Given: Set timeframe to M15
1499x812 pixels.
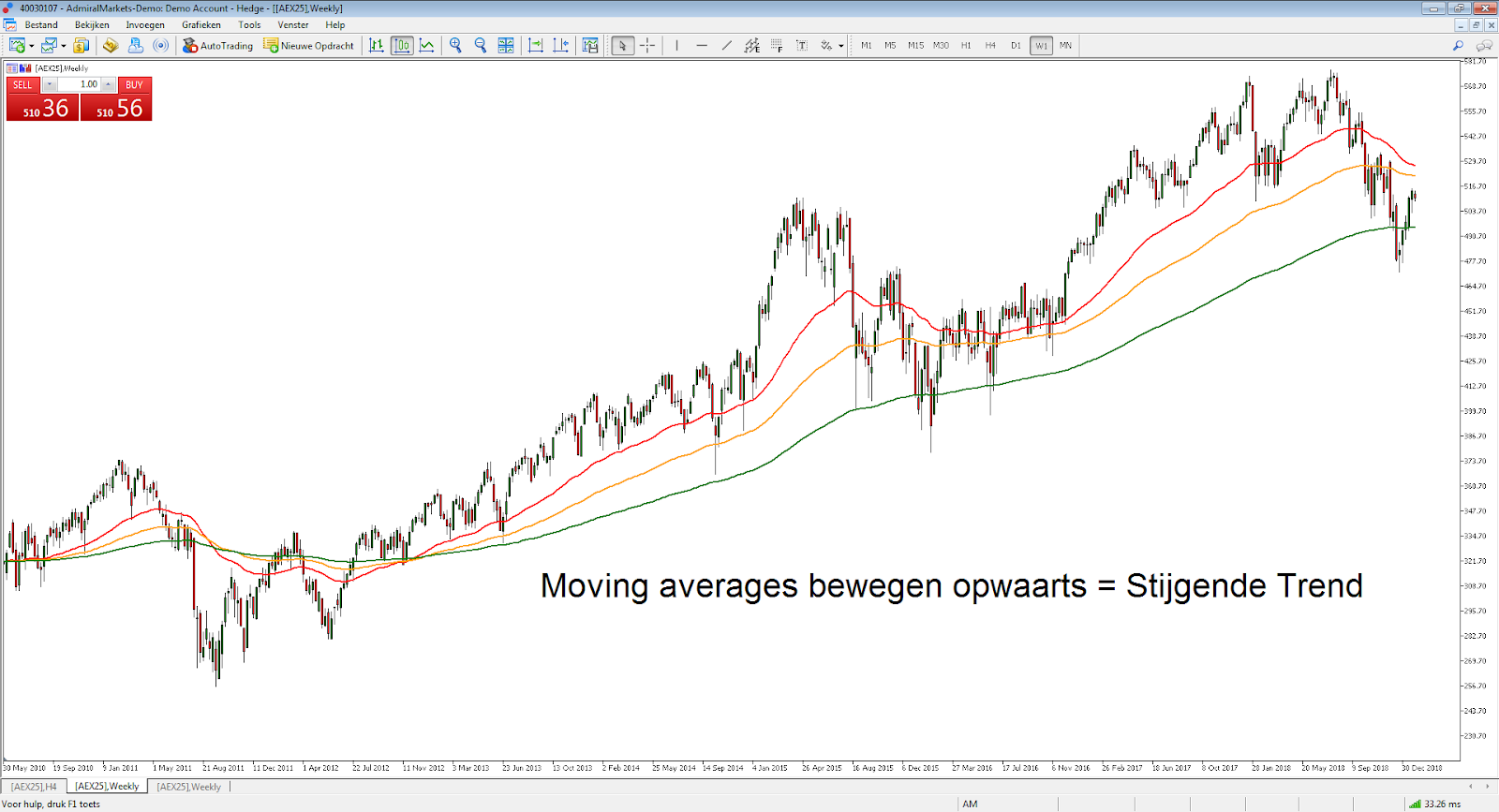Looking at the screenshot, I should (x=915, y=45).
